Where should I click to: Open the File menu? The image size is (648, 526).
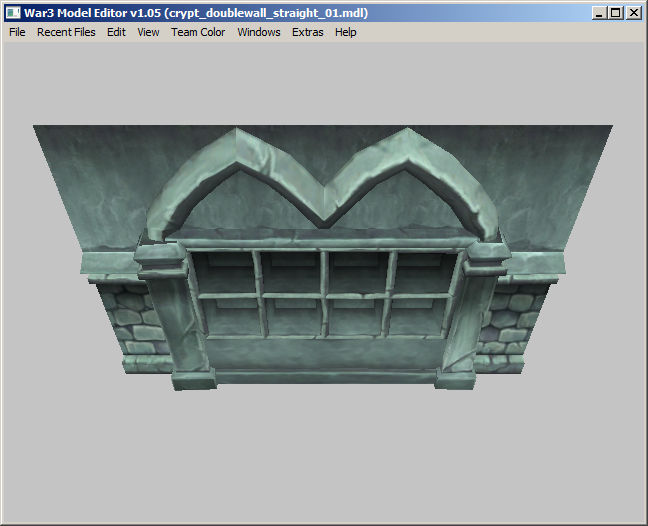17,32
